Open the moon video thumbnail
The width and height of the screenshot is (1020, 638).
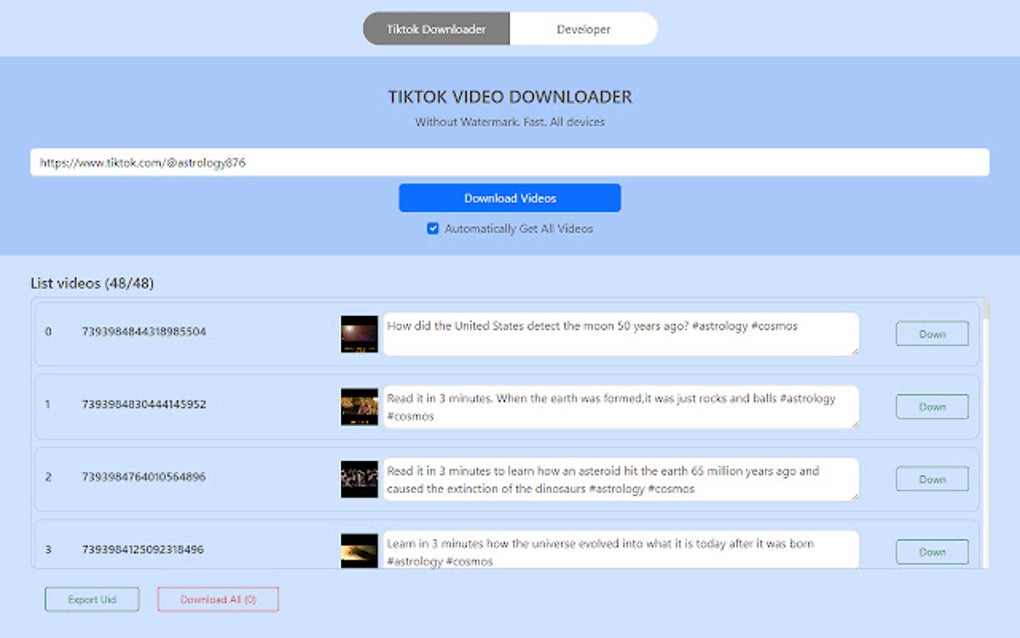pyautogui.click(x=358, y=333)
